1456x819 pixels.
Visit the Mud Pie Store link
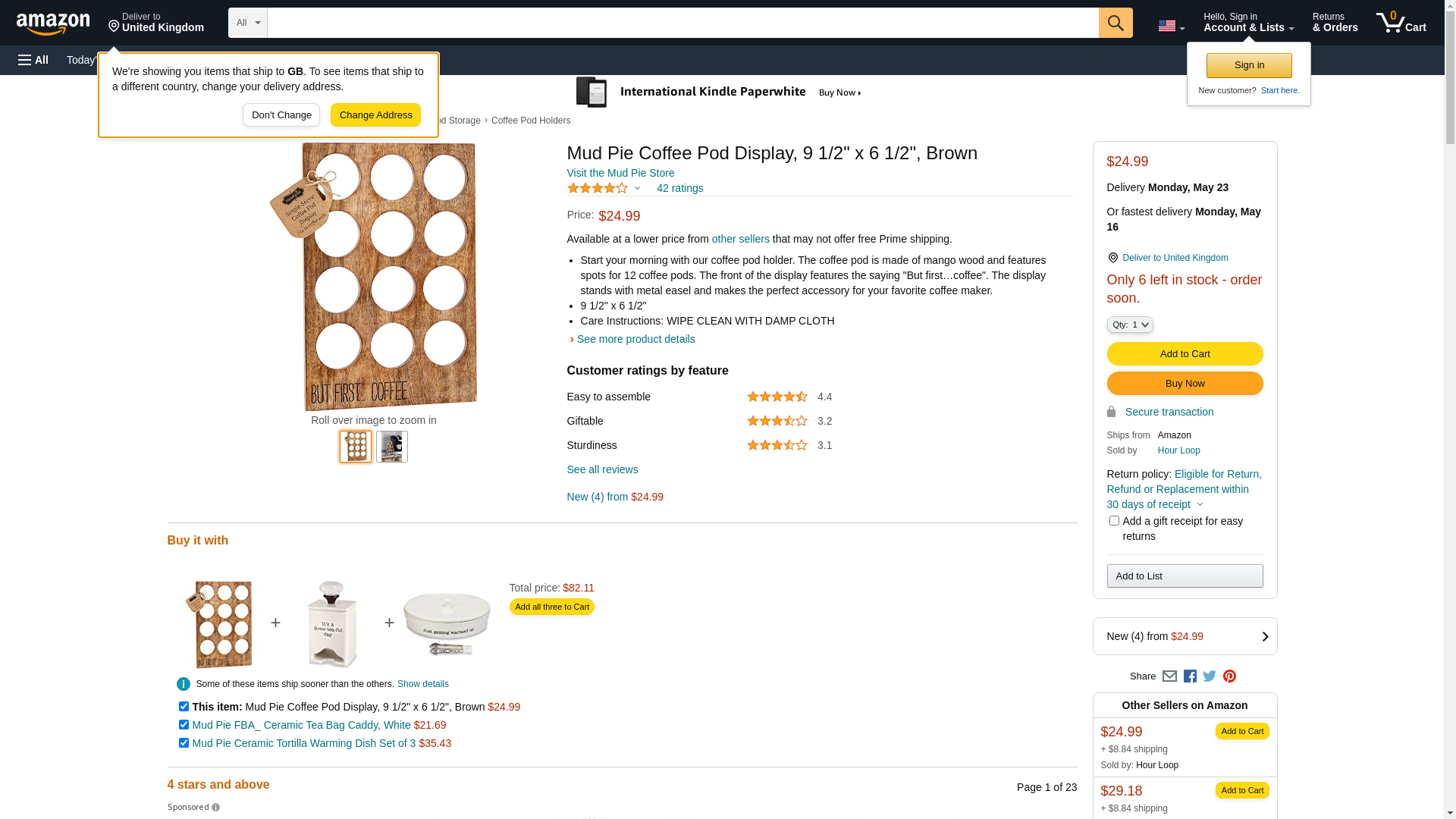(620, 173)
